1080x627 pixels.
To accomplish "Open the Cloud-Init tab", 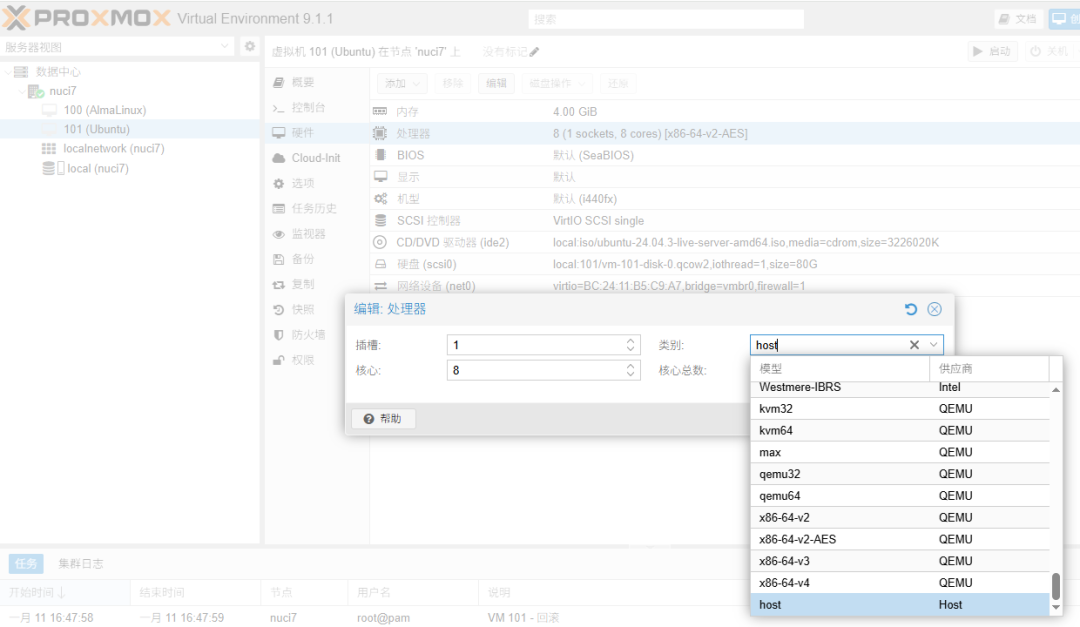I will pyautogui.click(x=315, y=158).
